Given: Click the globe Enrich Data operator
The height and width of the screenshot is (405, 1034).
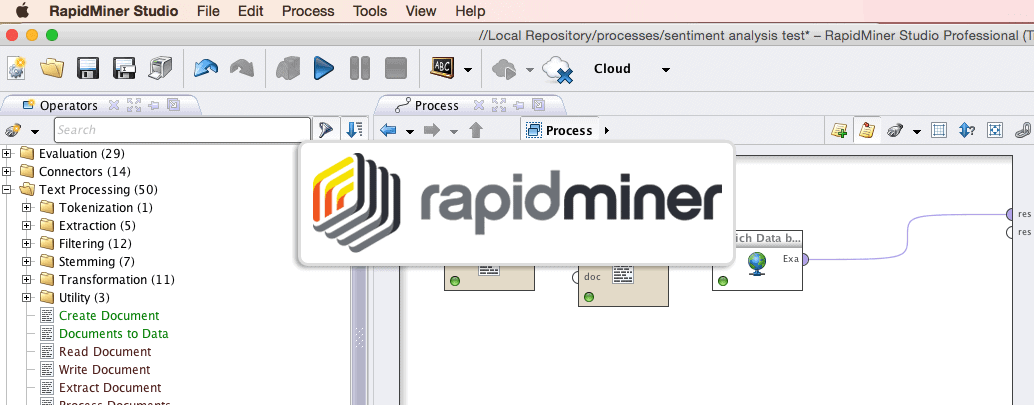Looking at the screenshot, I should click(x=756, y=263).
